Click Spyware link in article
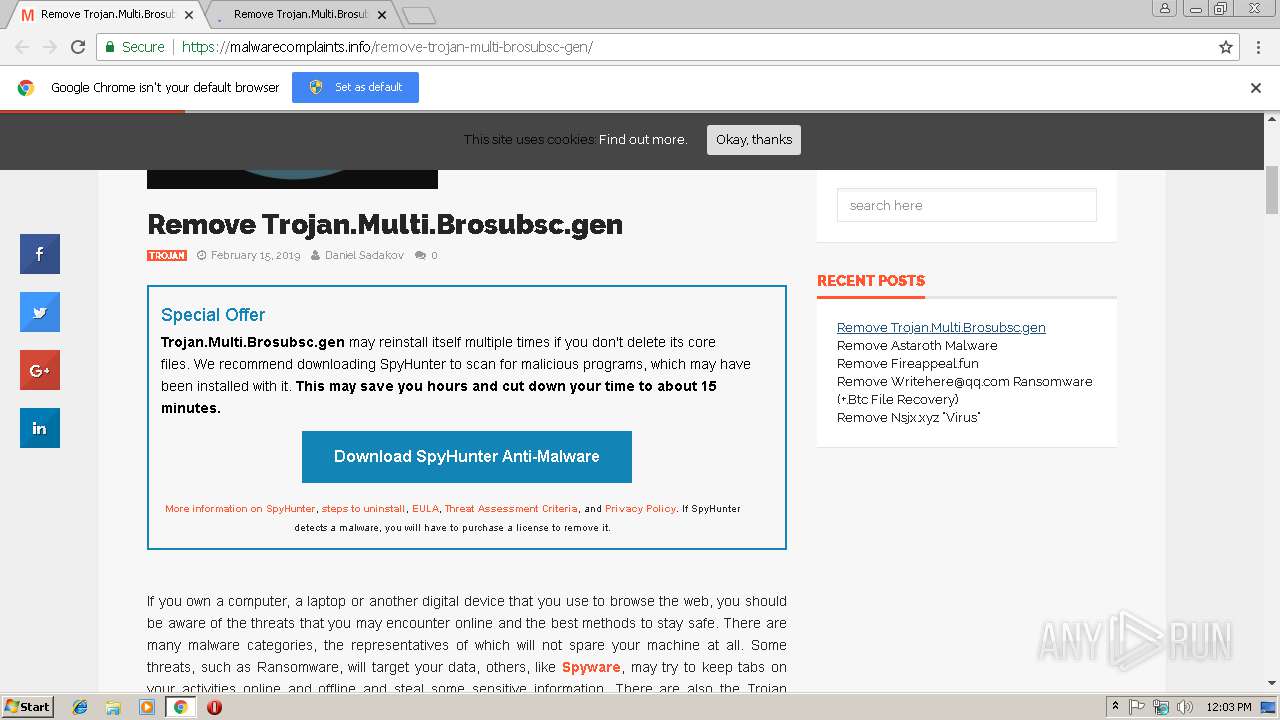 point(591,667)
